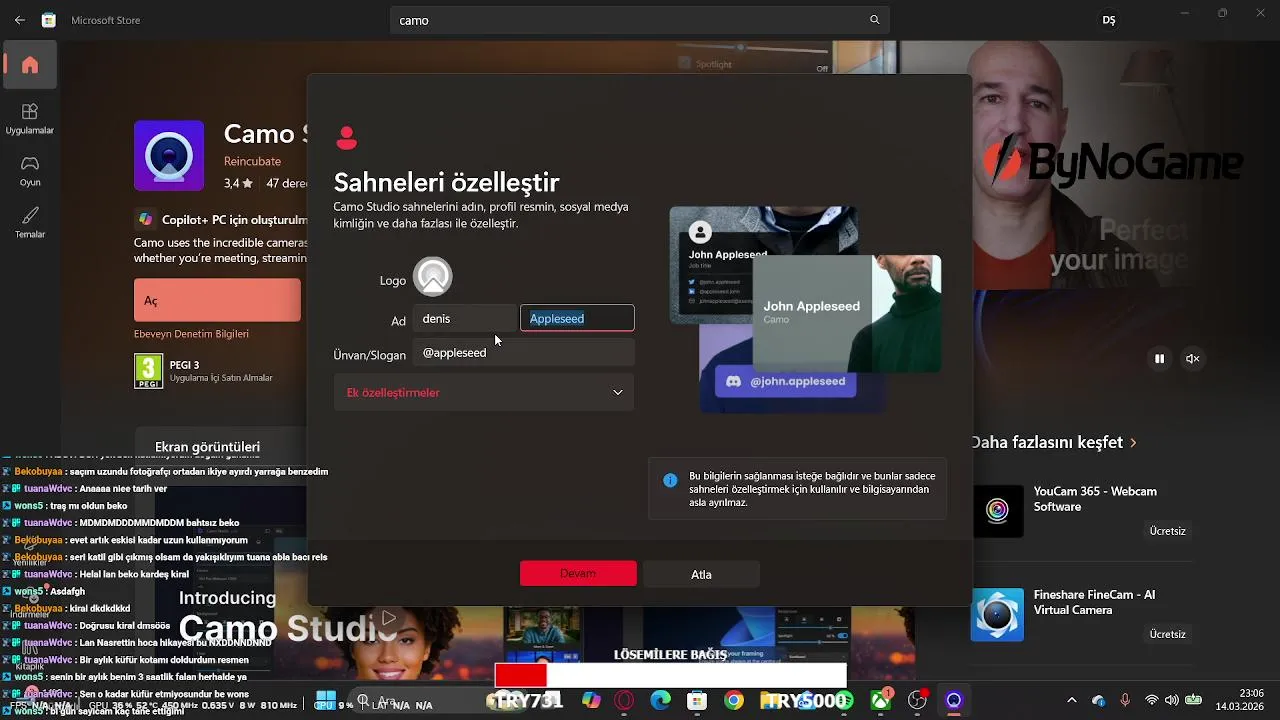
Task: Click Ücretsiz button for YouCam 365
Action: click(x=1167, y=531)
